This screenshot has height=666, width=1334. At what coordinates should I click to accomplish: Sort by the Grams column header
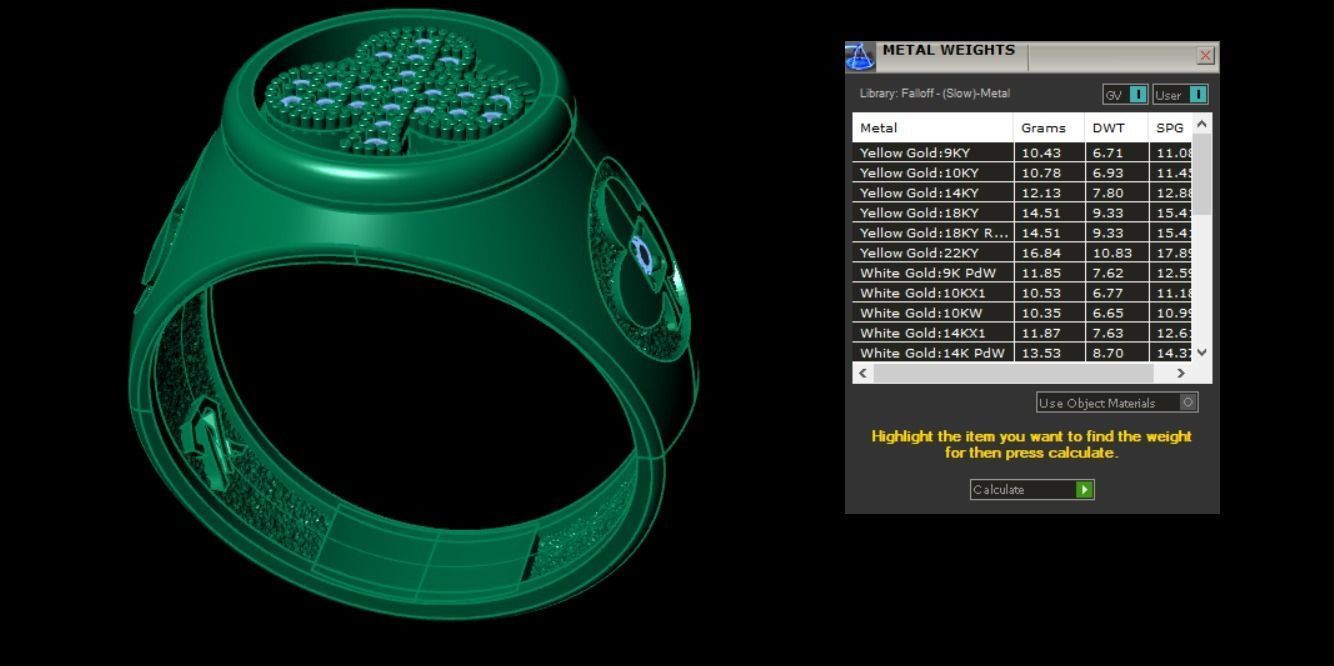[1049, 128]
